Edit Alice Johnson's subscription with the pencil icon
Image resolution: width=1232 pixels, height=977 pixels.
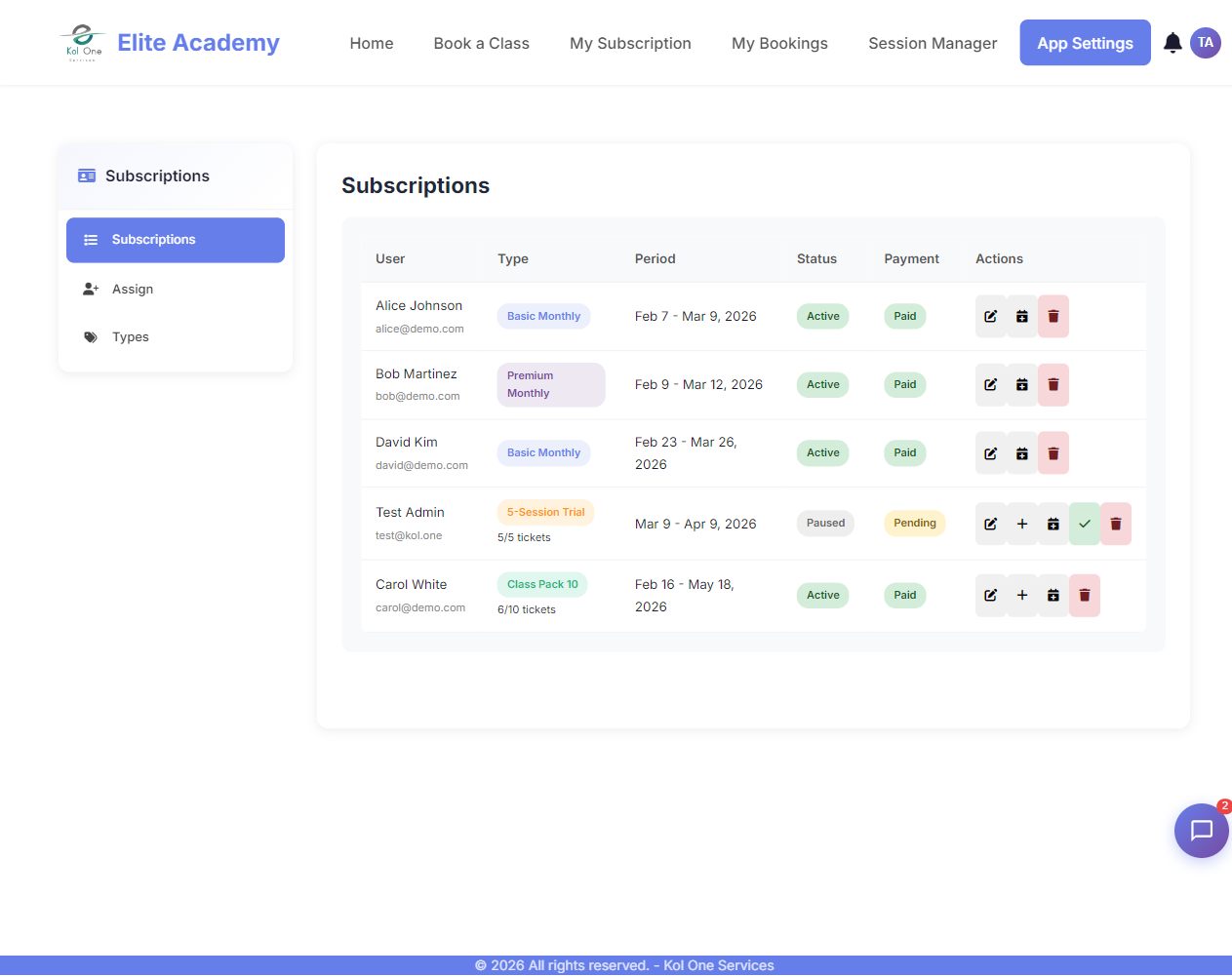pyautogui.click(x=990, y=316)
